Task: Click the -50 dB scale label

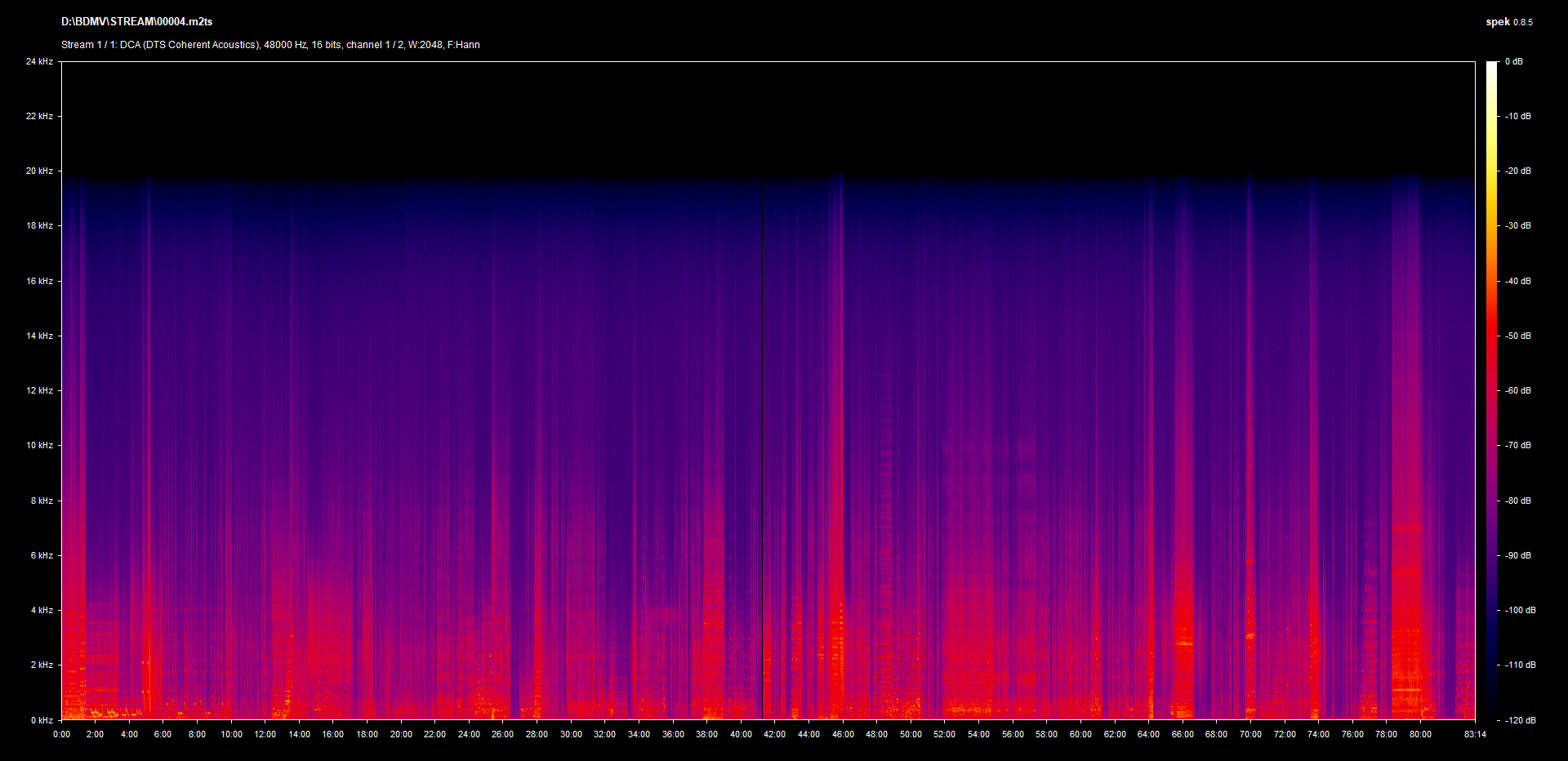Action: tap(1517, 336)
